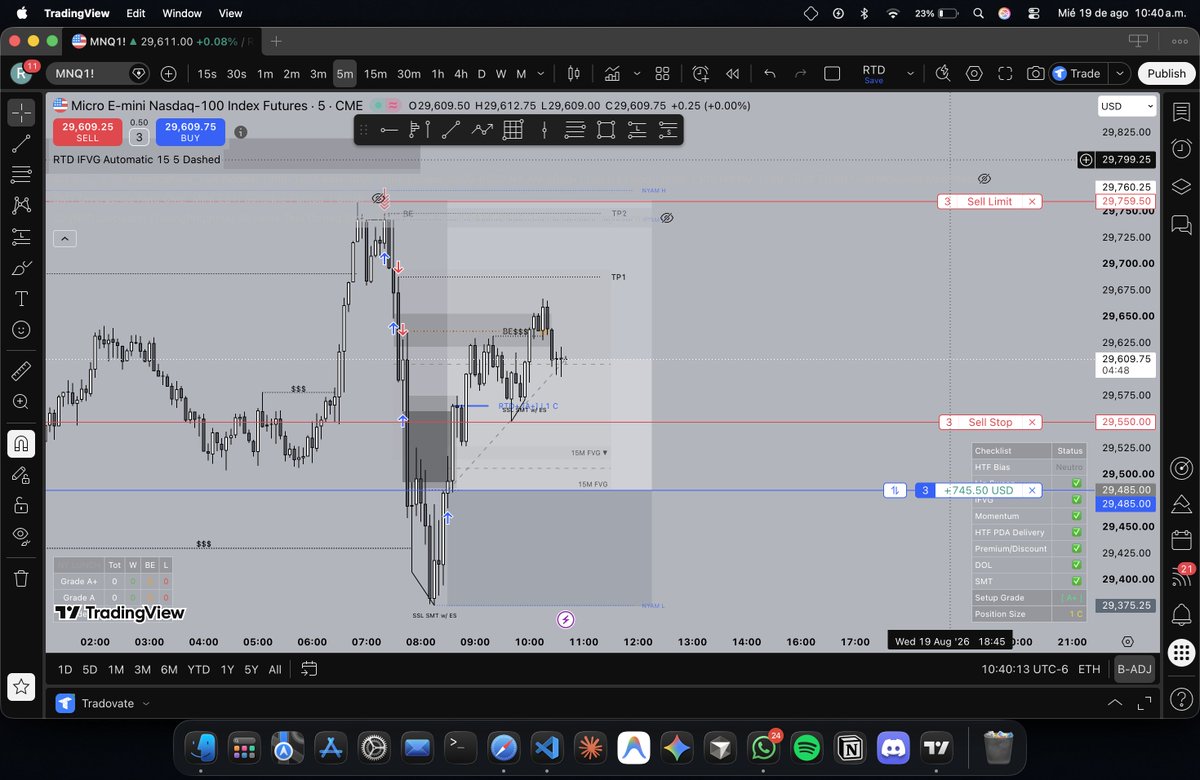The width and height of the screenshot is (1200, 780).
Task: Add symbol with plus button
Action: click(168, 73)
